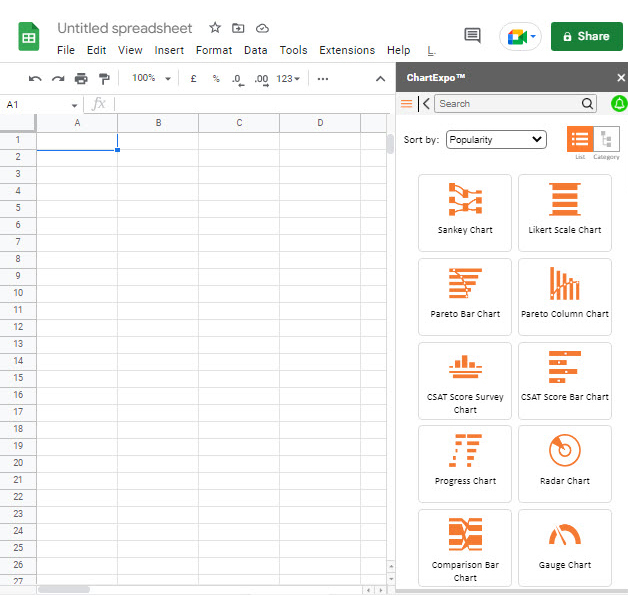Screen dimensions: 628x607
Task: Expand the 123 number format dropdown
Action: click(x=289, y=78)
